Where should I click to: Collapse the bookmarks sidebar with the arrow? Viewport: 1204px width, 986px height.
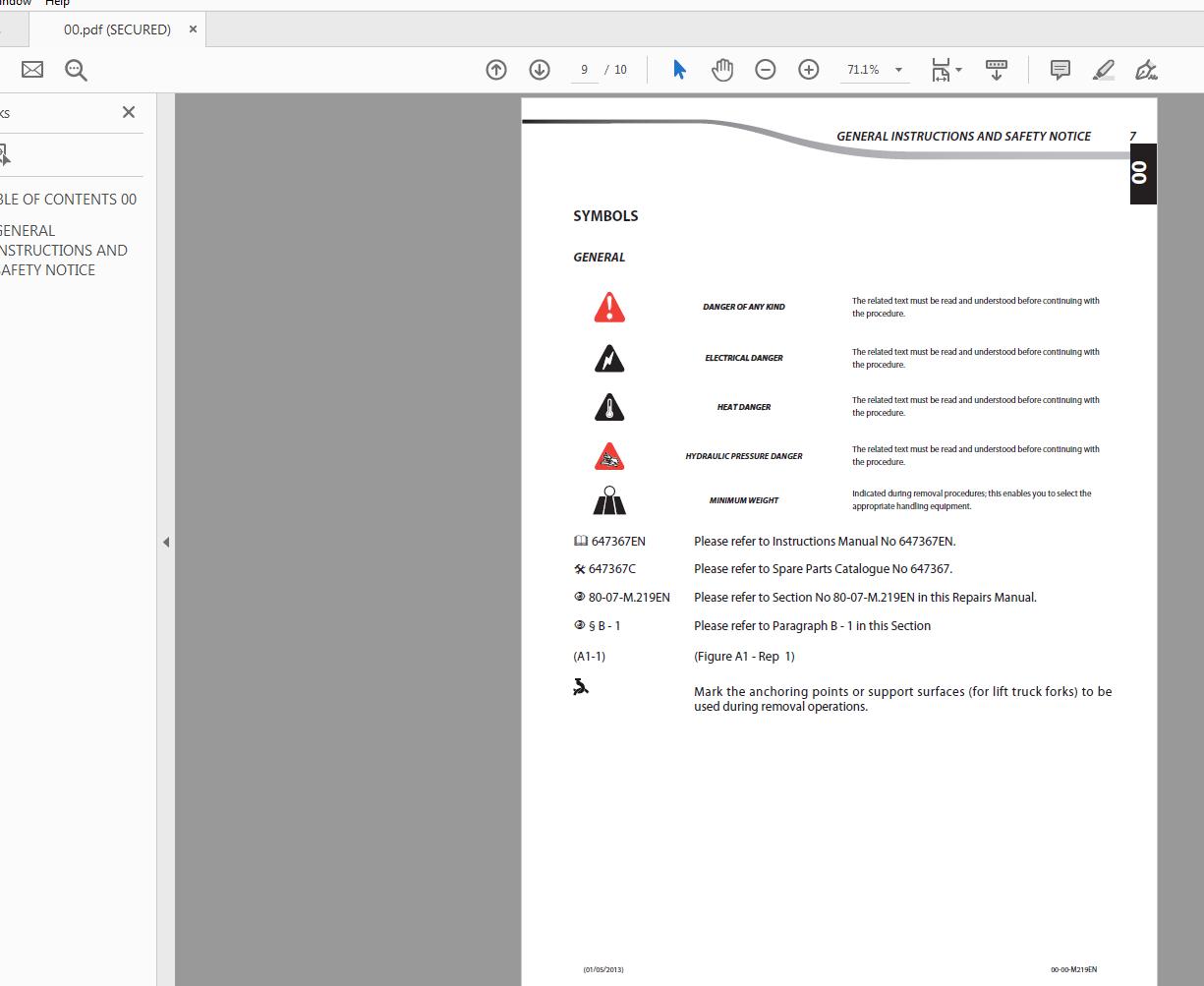point(166,542)
